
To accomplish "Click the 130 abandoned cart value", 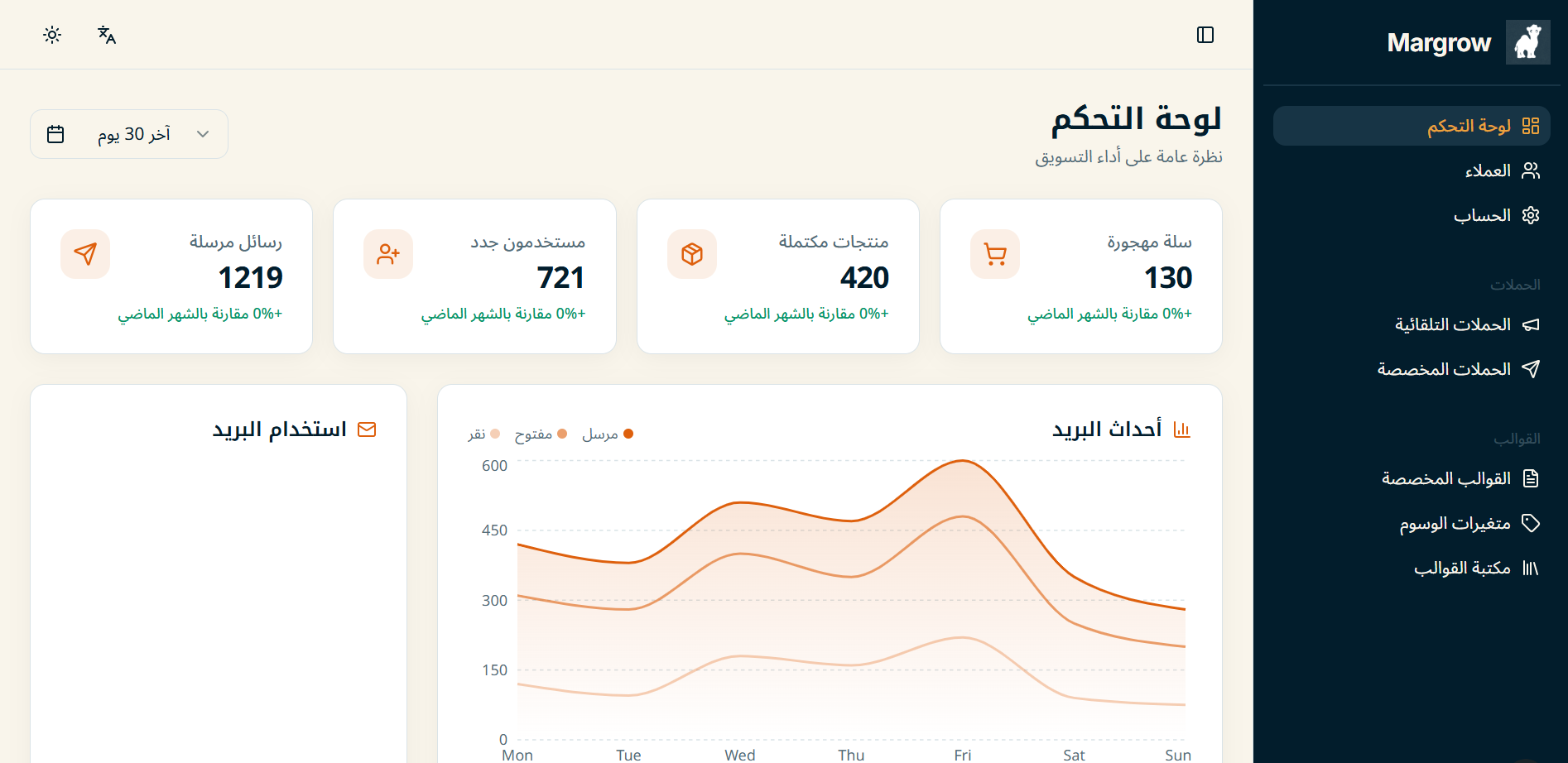I will coord(1168,278).
